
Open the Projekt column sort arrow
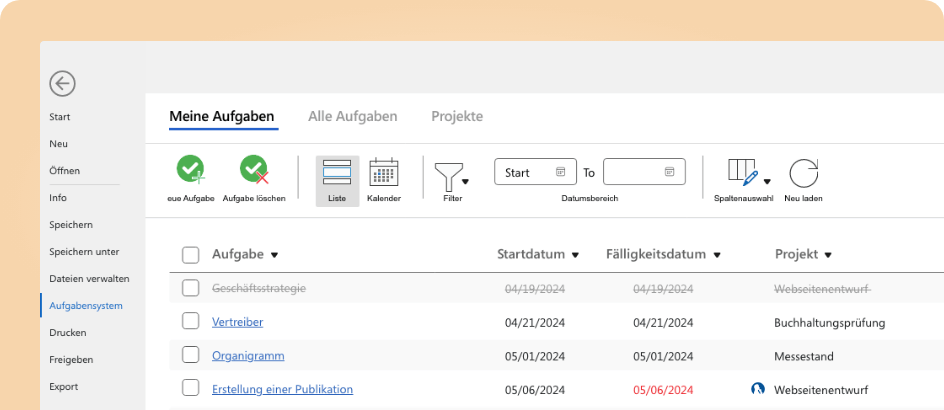[828, 255]
